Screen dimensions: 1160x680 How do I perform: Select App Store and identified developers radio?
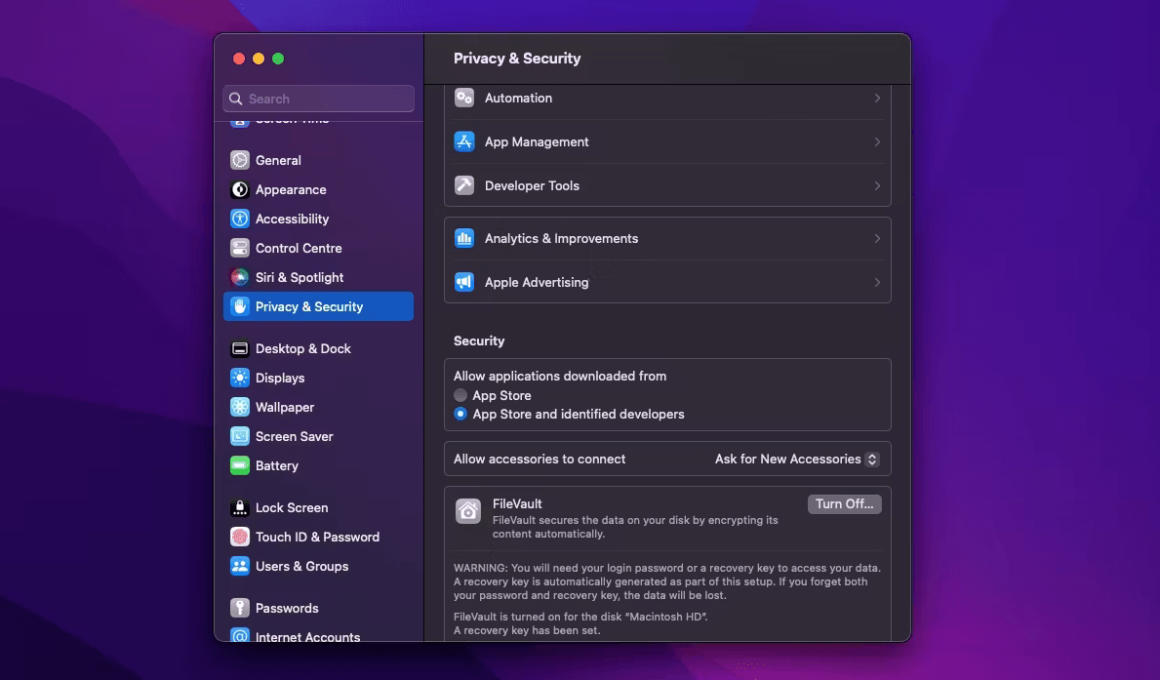(x=460, y=414)
